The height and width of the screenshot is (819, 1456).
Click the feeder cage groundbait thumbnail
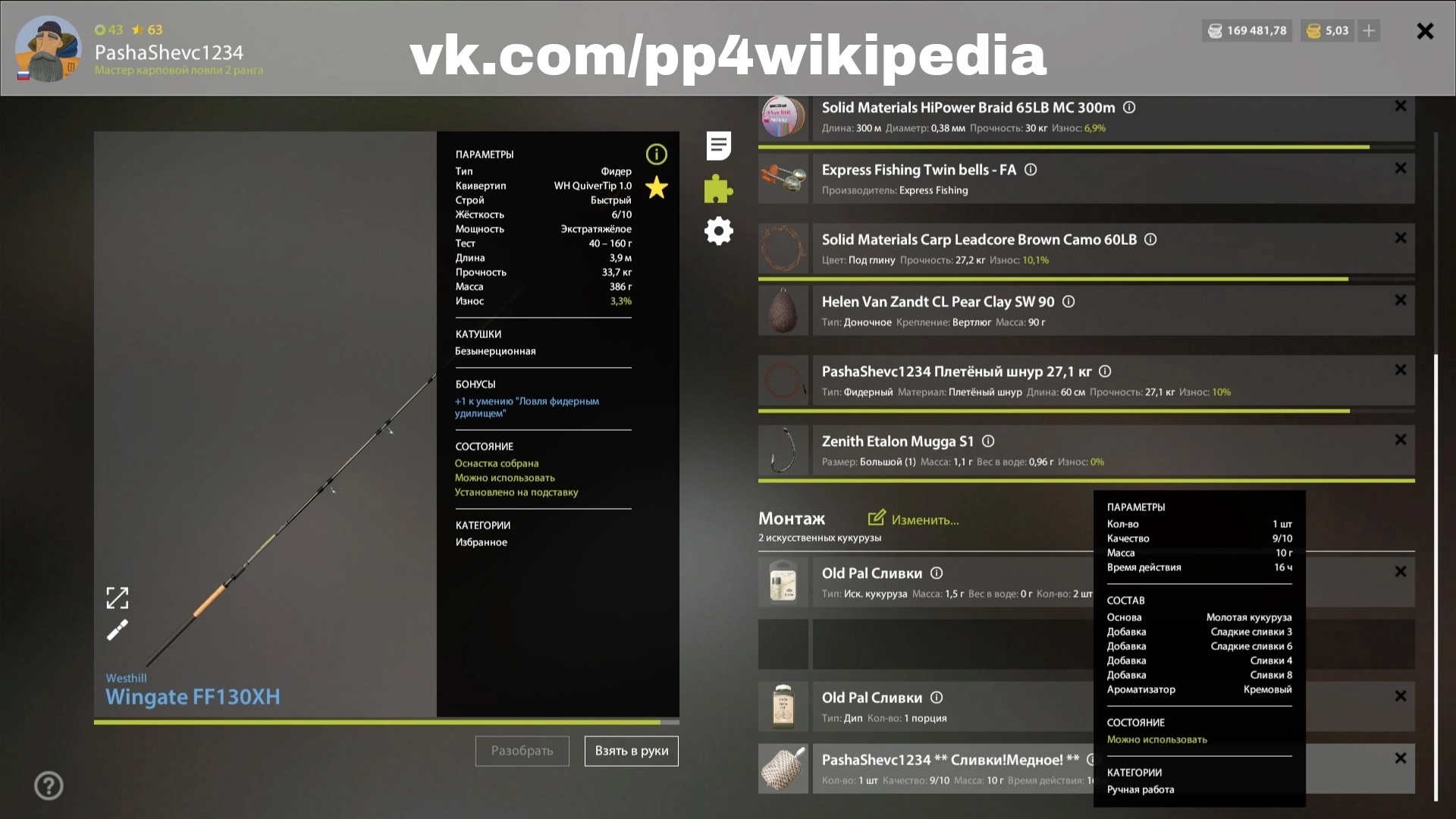pos(783,768)
